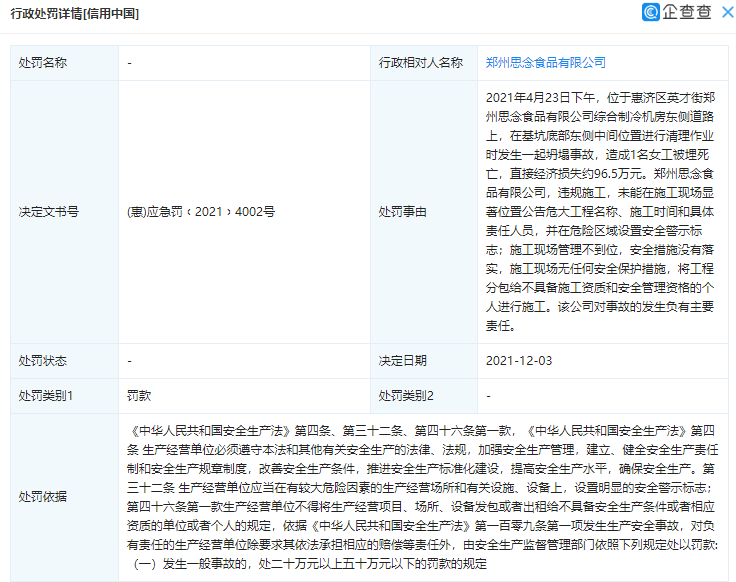
Task: Select the decision date 2021-12-03
Action: pyautogui.click(x=519, y=361)
